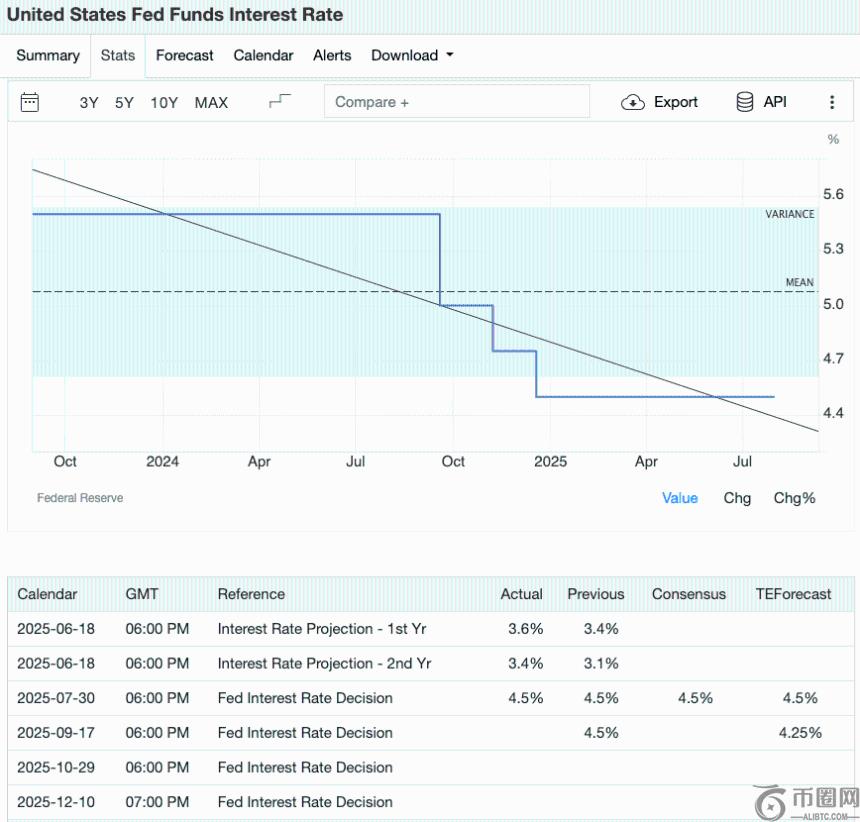Open the three-dot more options menu
The image size is (860, 822).
coord(832,102)
